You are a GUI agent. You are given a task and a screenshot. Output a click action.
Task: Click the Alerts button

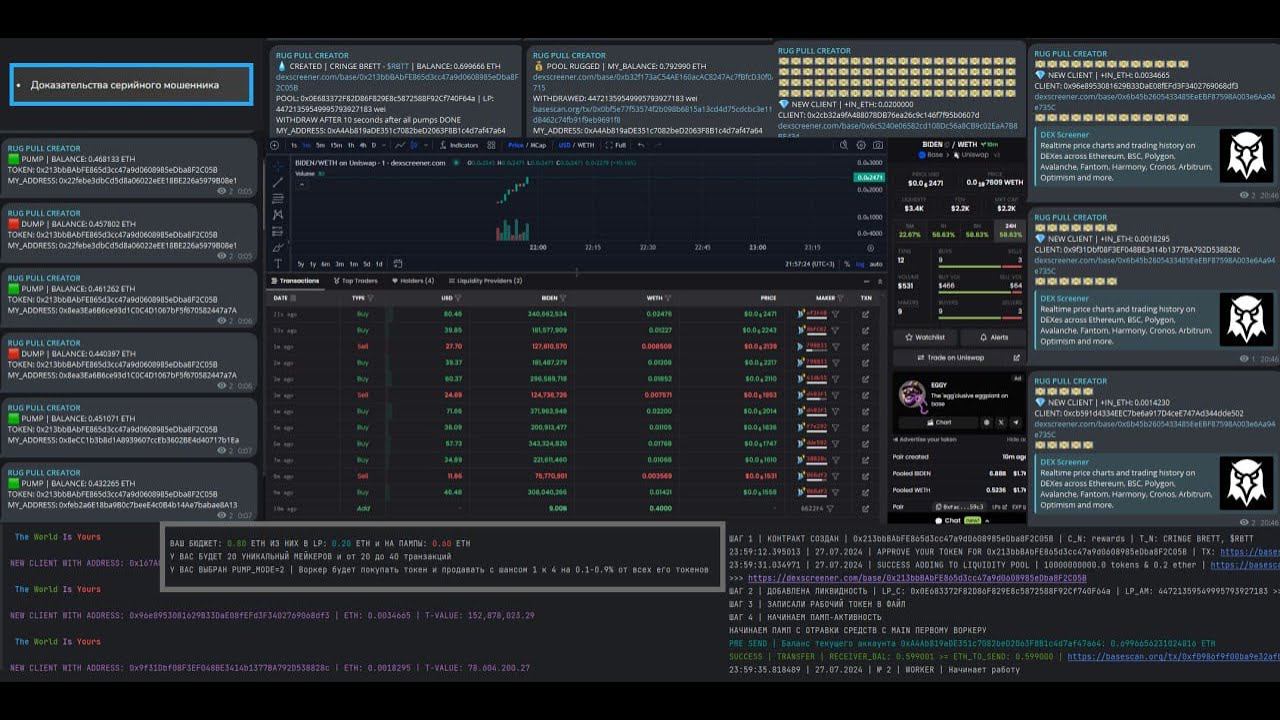tap(993, 337)
